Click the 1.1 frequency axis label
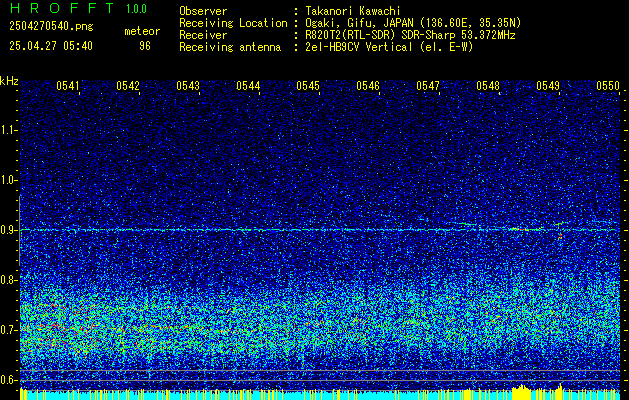Image resolution: width=629 pixels, height=400 pixels. pyautogui.click(x=8, y=130)
